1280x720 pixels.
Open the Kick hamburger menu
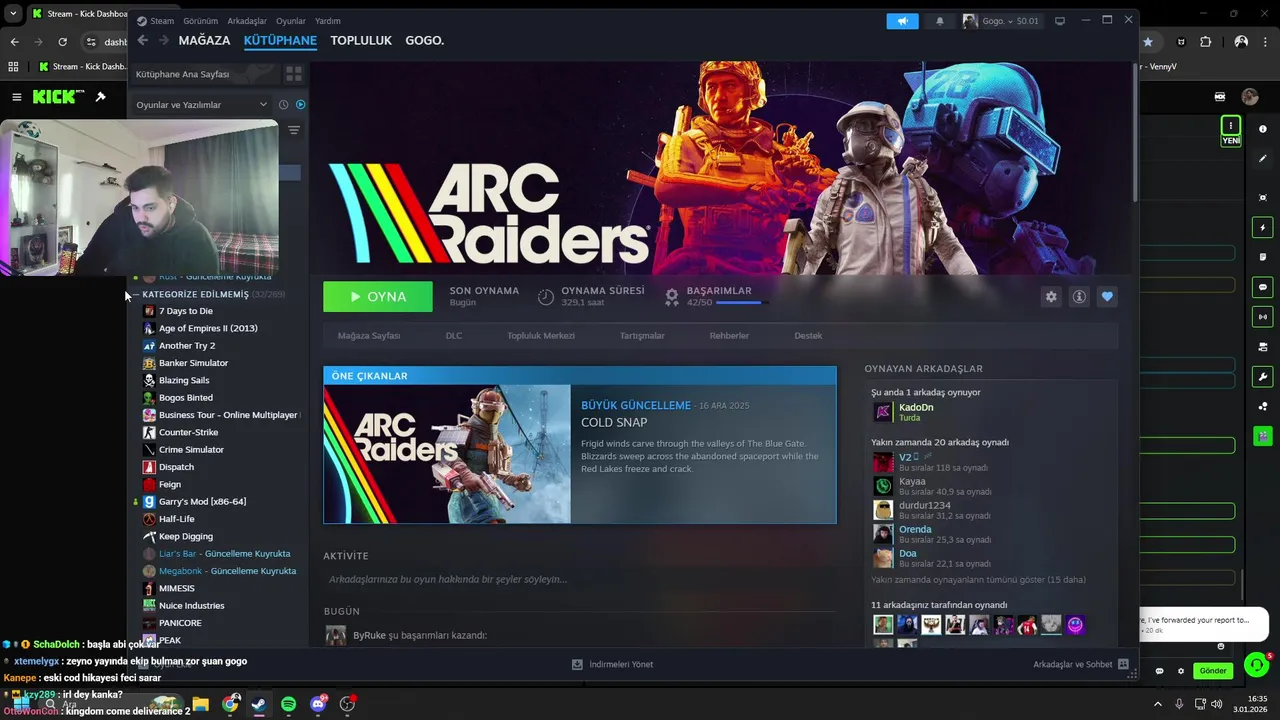17,97
